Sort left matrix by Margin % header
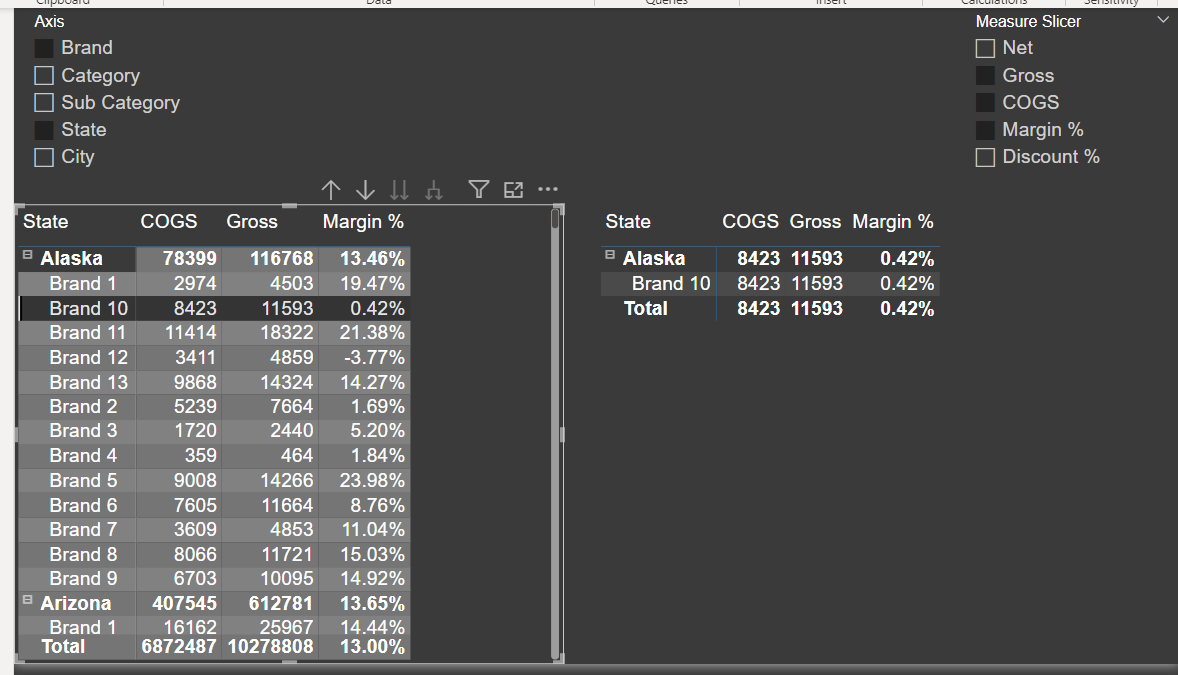 click(364, 222)
